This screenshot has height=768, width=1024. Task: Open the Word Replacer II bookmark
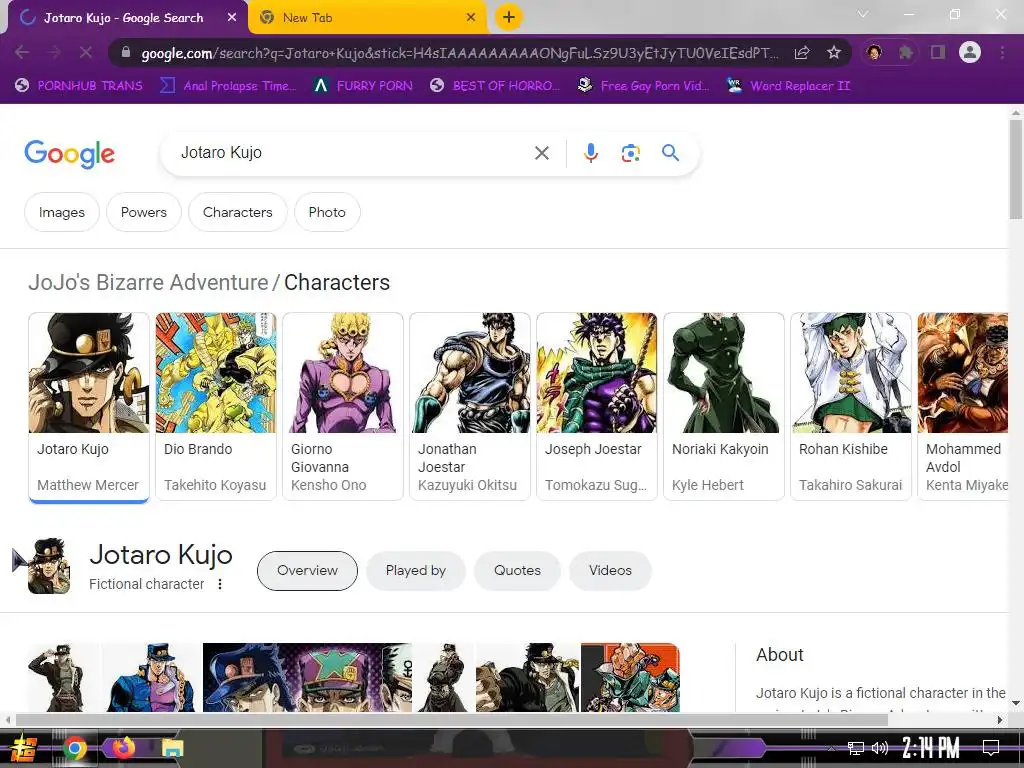(x=789, y=86)
